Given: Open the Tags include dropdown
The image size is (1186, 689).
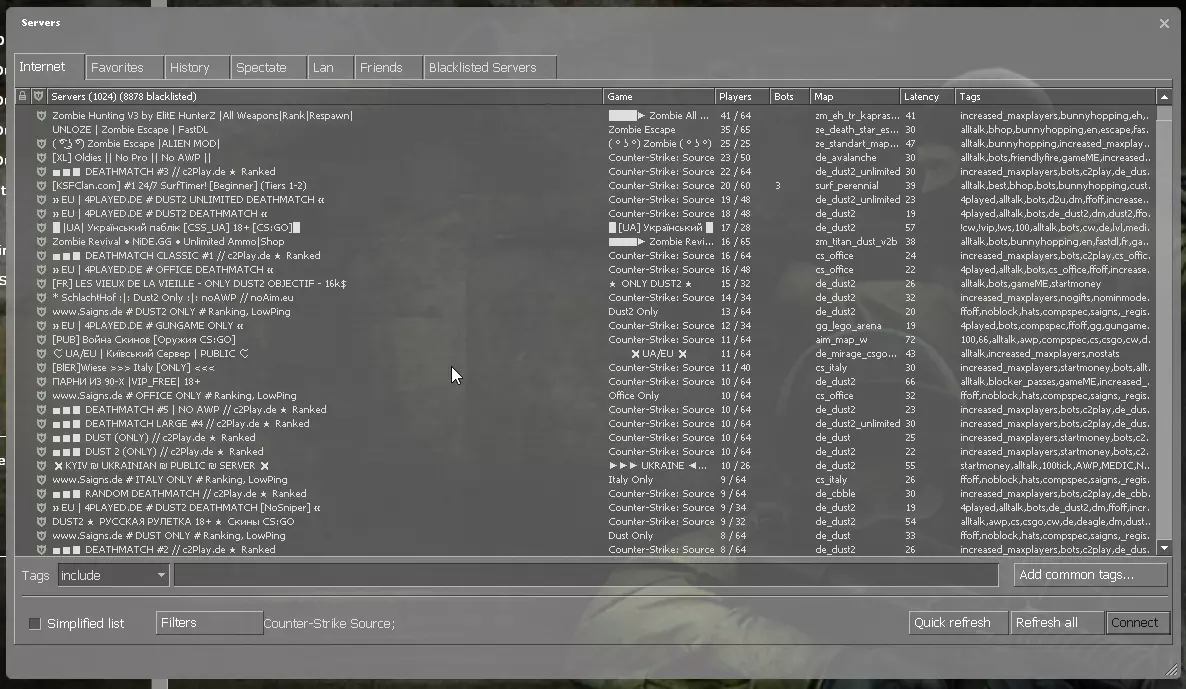Looking at the screenshot, I should tap(113, 576).
